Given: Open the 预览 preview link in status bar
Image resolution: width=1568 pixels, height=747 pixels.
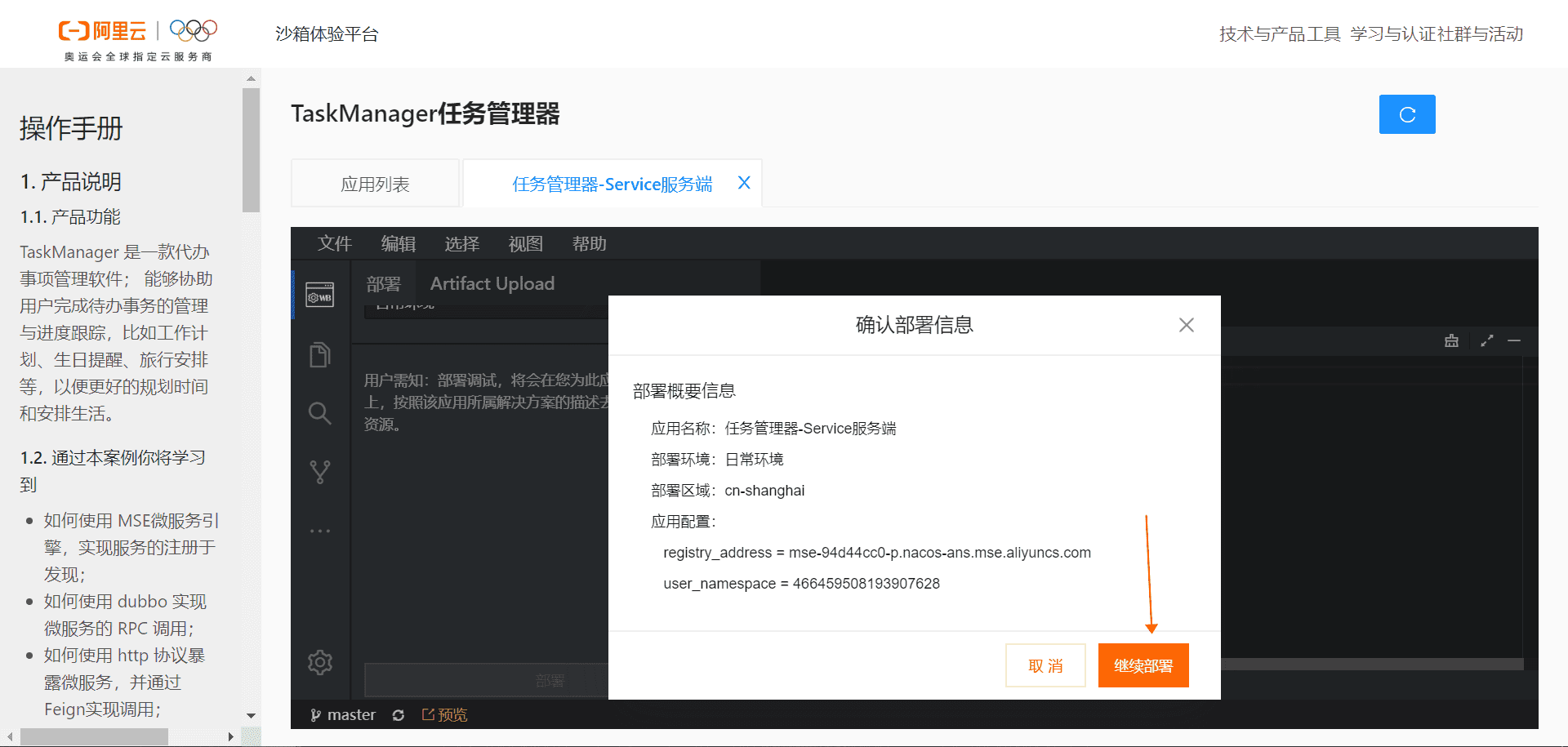Looking at the screenshot, I should [x=444, y=714].
